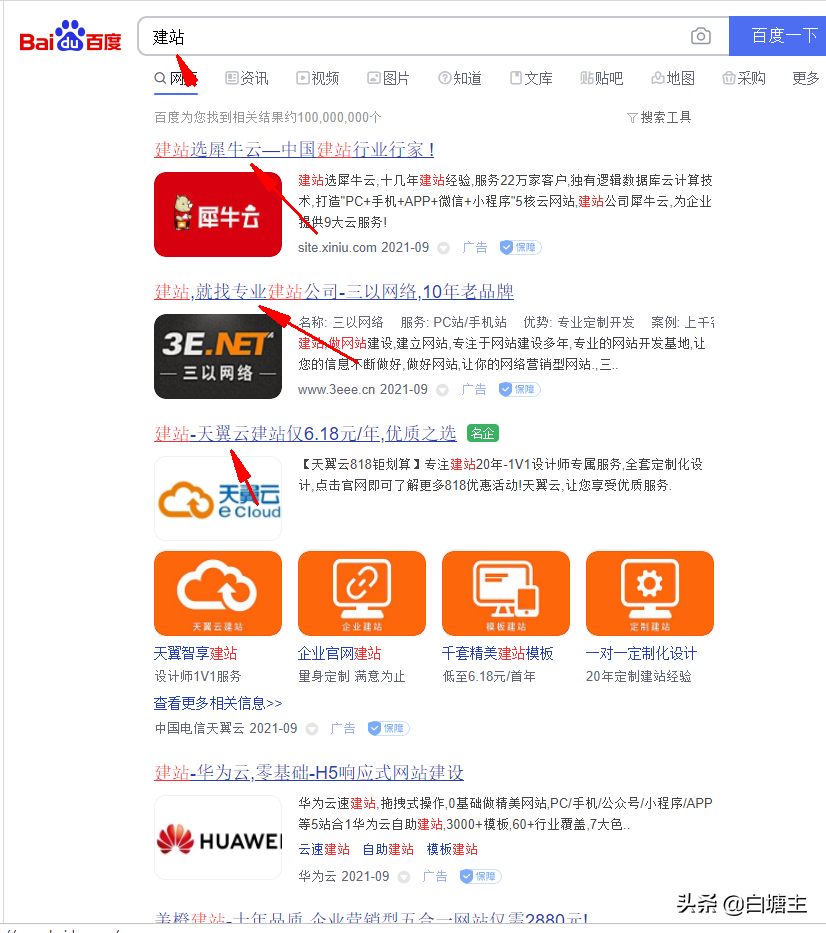Click the 百度一下 search button
Image resolution: width=826 pixels, height=933 pixels.
[x=778, y=36]
